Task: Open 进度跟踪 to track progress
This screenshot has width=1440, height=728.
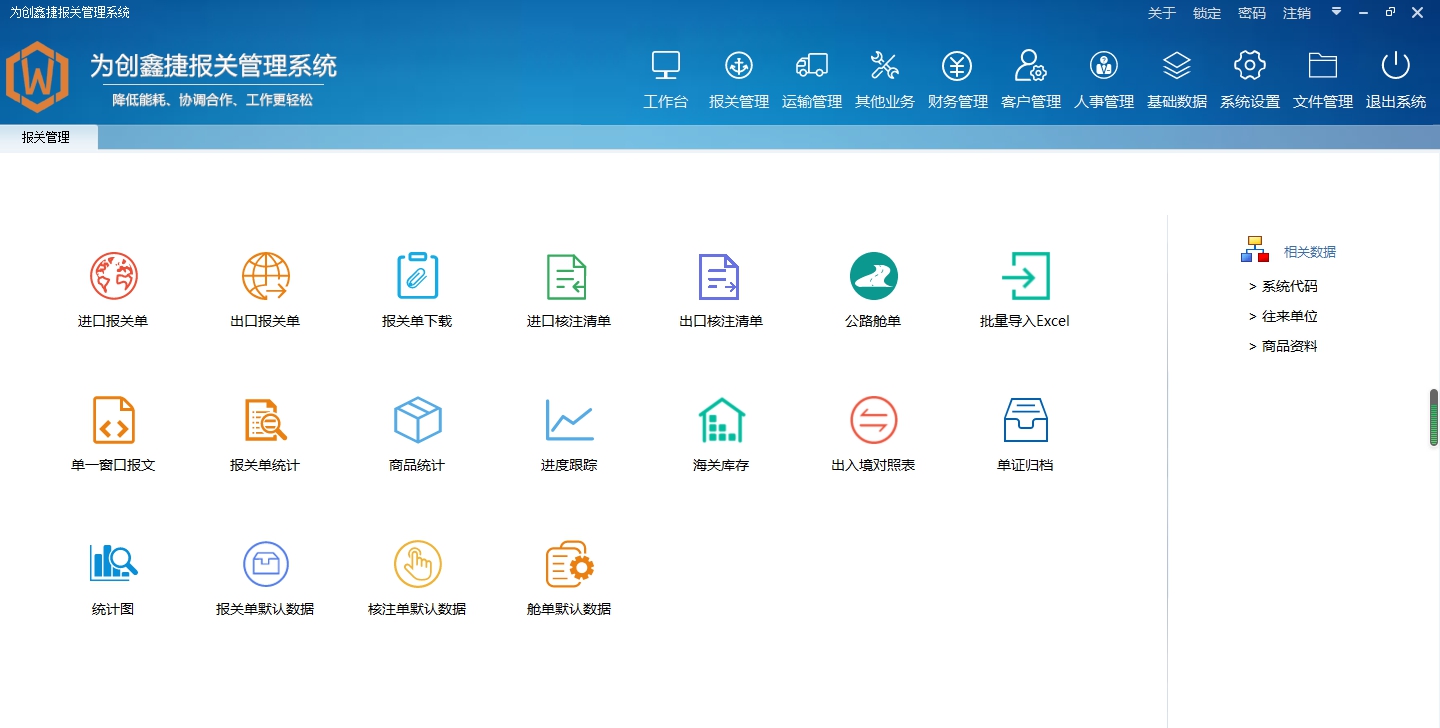Action: click(568, 433)
